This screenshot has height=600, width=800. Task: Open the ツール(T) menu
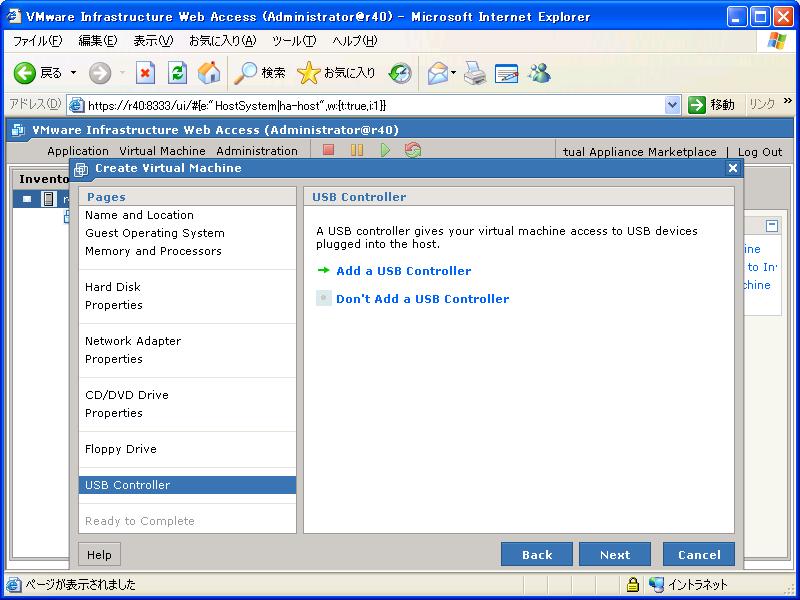click(294, 41)
